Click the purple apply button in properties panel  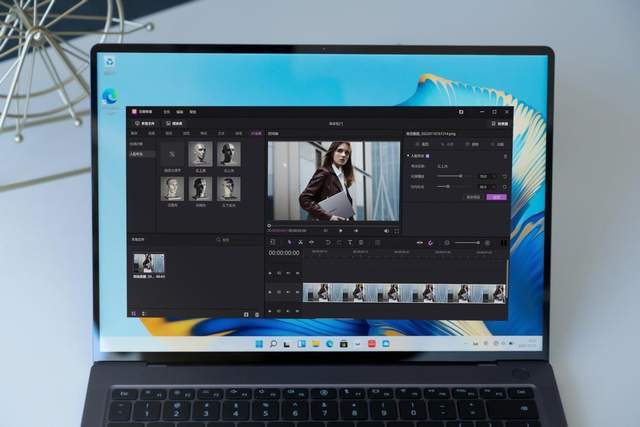click(496, 197)
